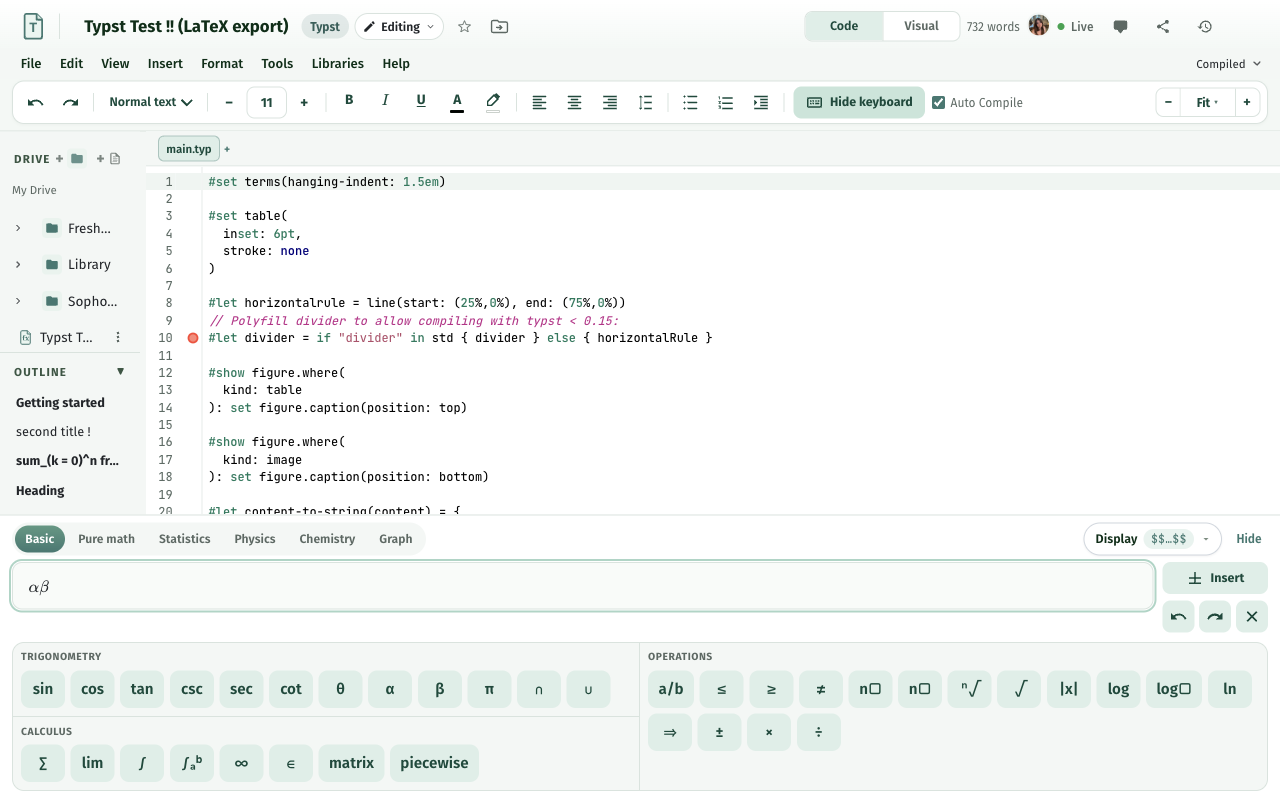Click the math input field

click(x=583, y=587)
